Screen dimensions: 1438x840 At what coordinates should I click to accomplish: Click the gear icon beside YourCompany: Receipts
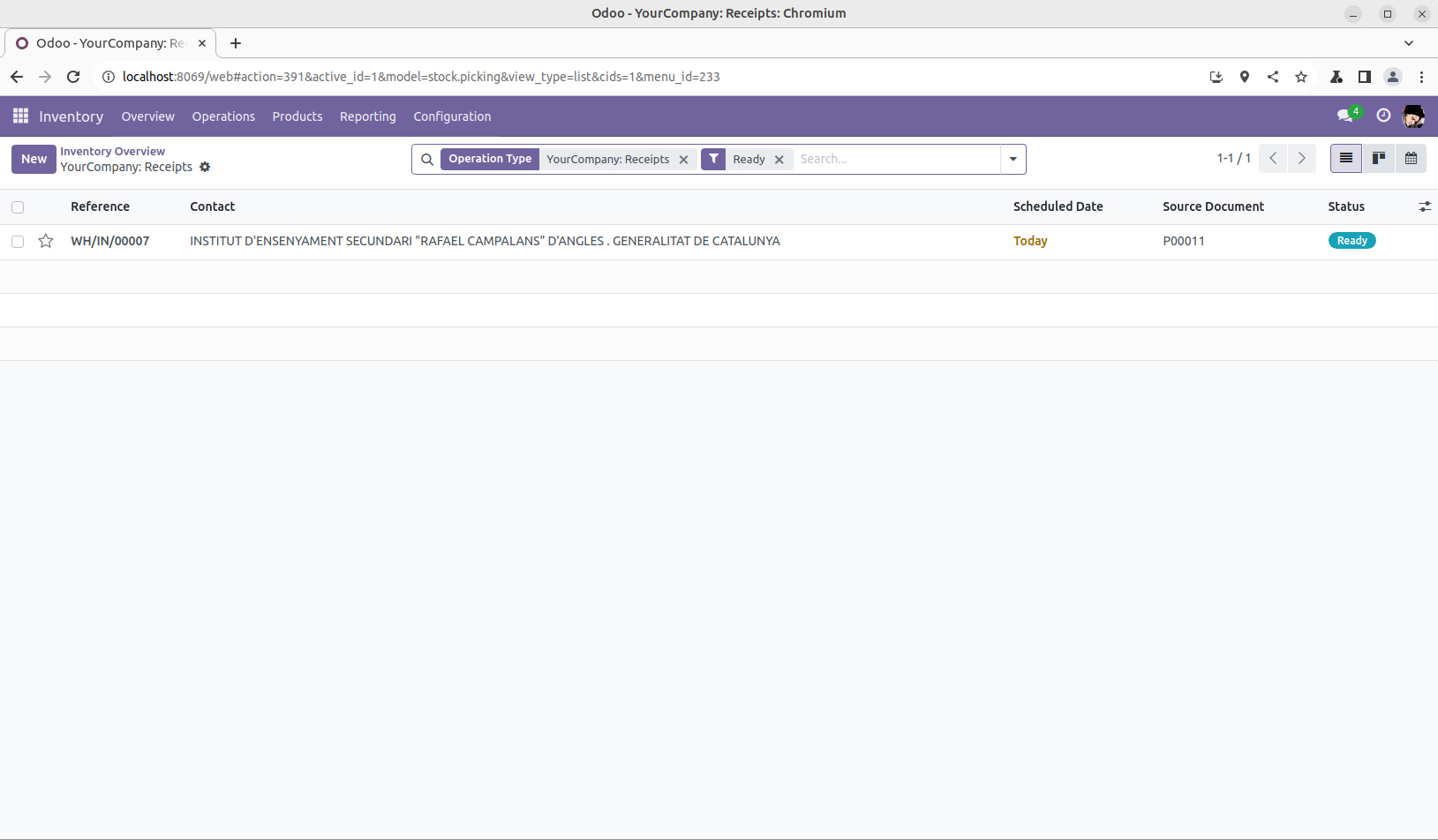coord(205,167)
